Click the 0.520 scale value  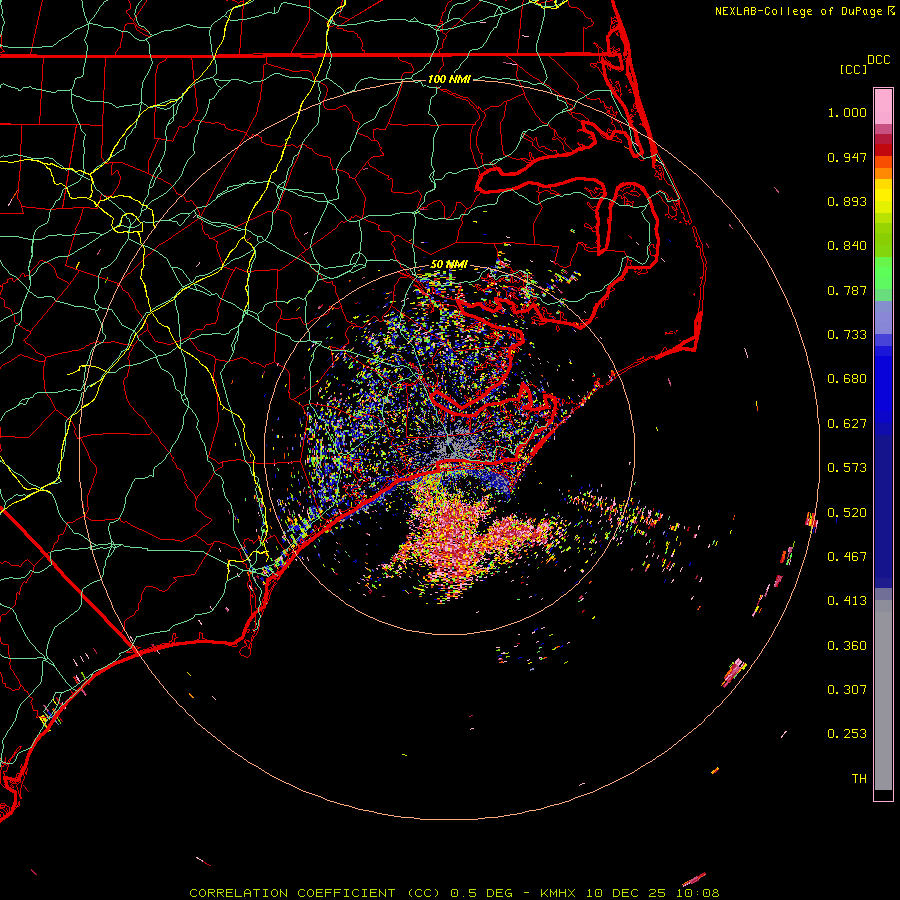(x=847, y=513)
